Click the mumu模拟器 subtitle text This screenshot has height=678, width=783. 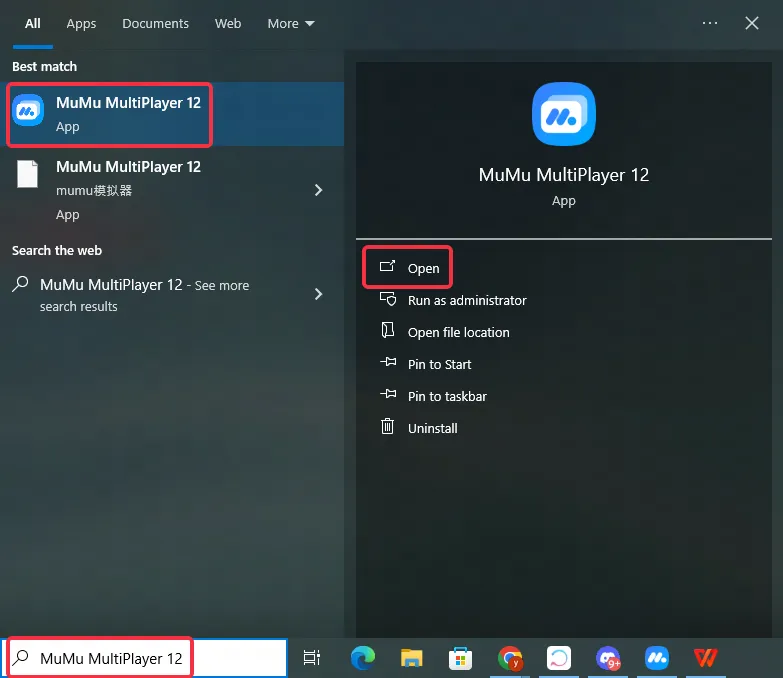[x=94, y=190]
